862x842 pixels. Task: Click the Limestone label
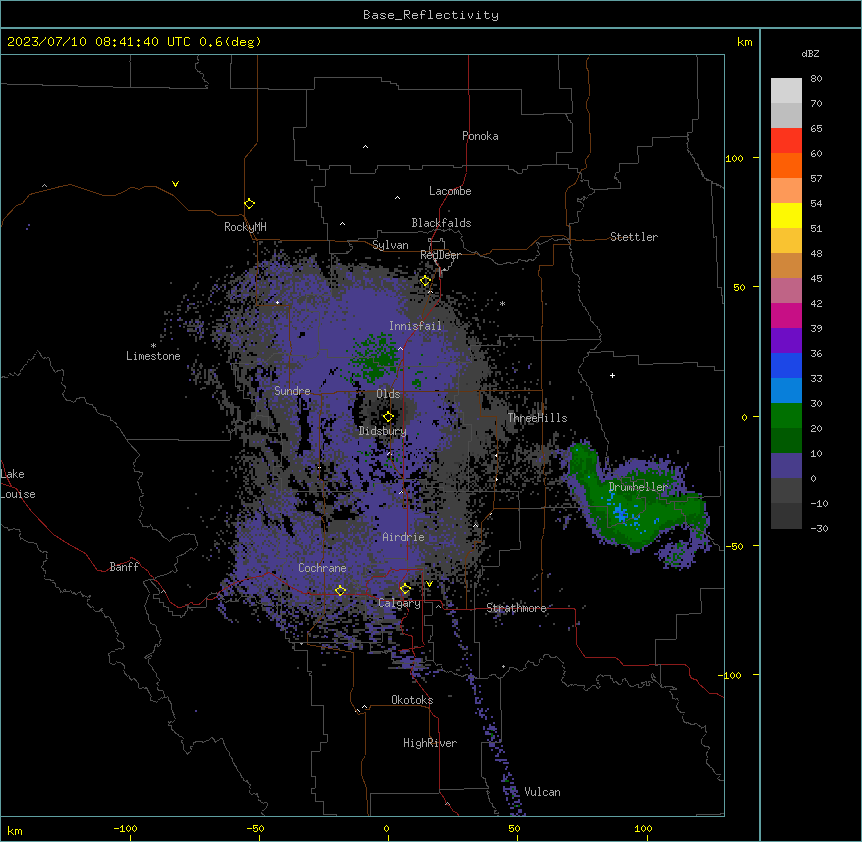pos(153,356)
